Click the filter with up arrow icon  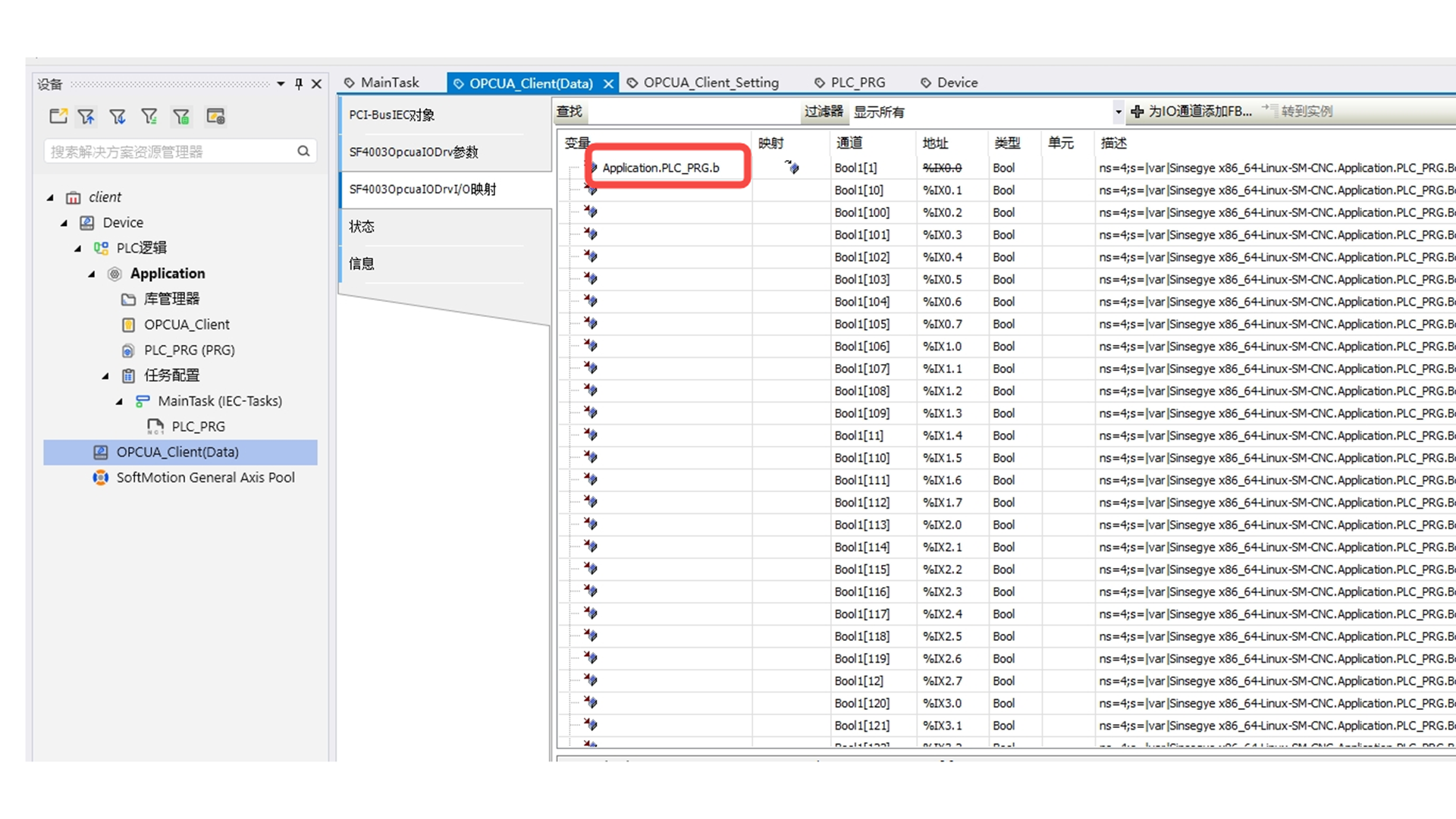pyautogui.click(x=86, y=116)
